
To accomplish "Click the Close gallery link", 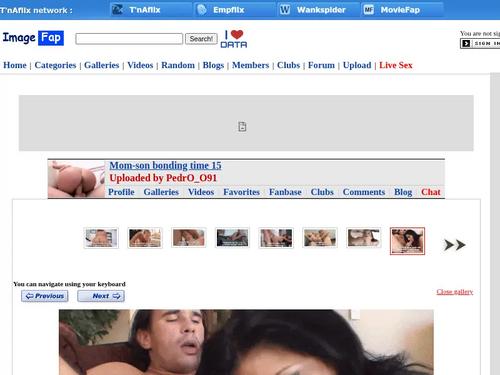I will coord(455,292).
